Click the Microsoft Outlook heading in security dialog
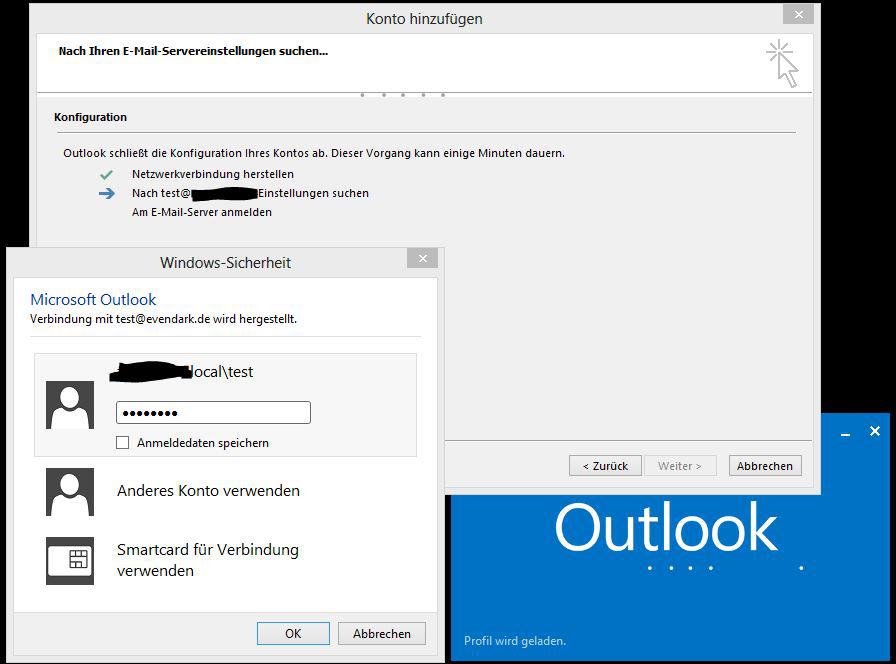Image resolution: width=896 pixels, height=664 pixels. [93, 299]
